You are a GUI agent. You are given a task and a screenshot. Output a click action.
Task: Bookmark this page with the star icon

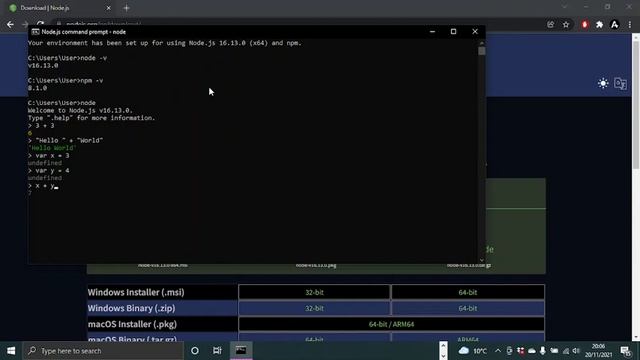(566, 24)
